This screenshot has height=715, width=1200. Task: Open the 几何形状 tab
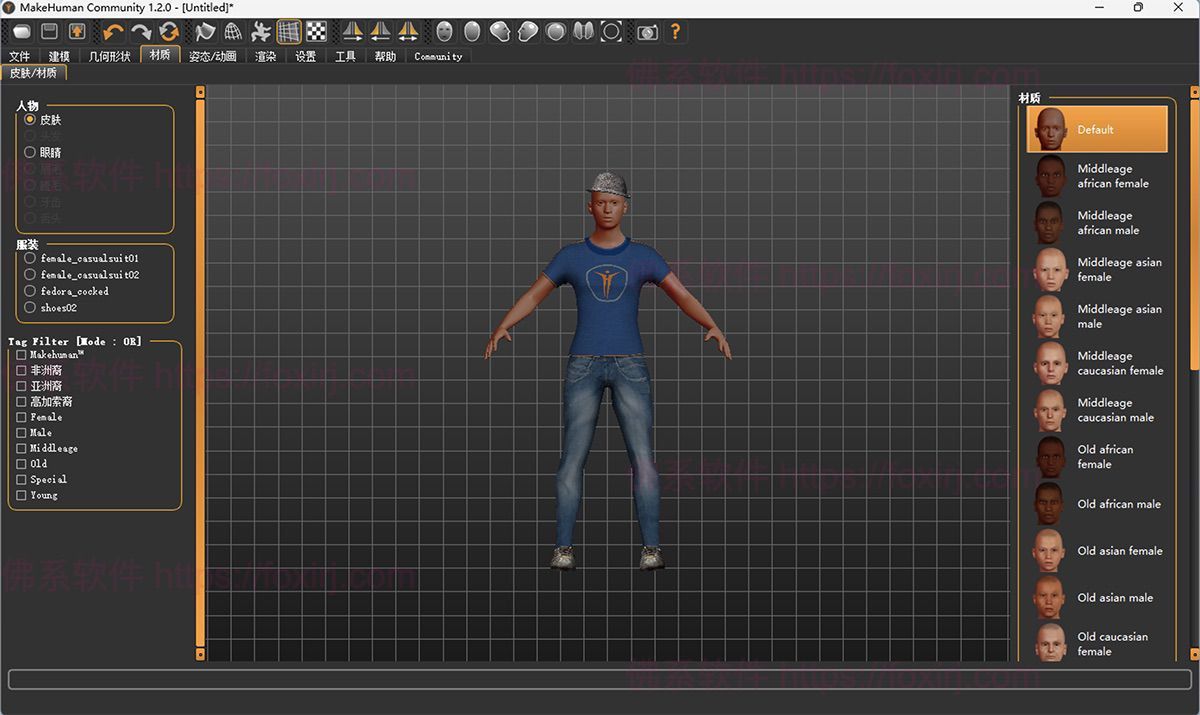point(109,56)
